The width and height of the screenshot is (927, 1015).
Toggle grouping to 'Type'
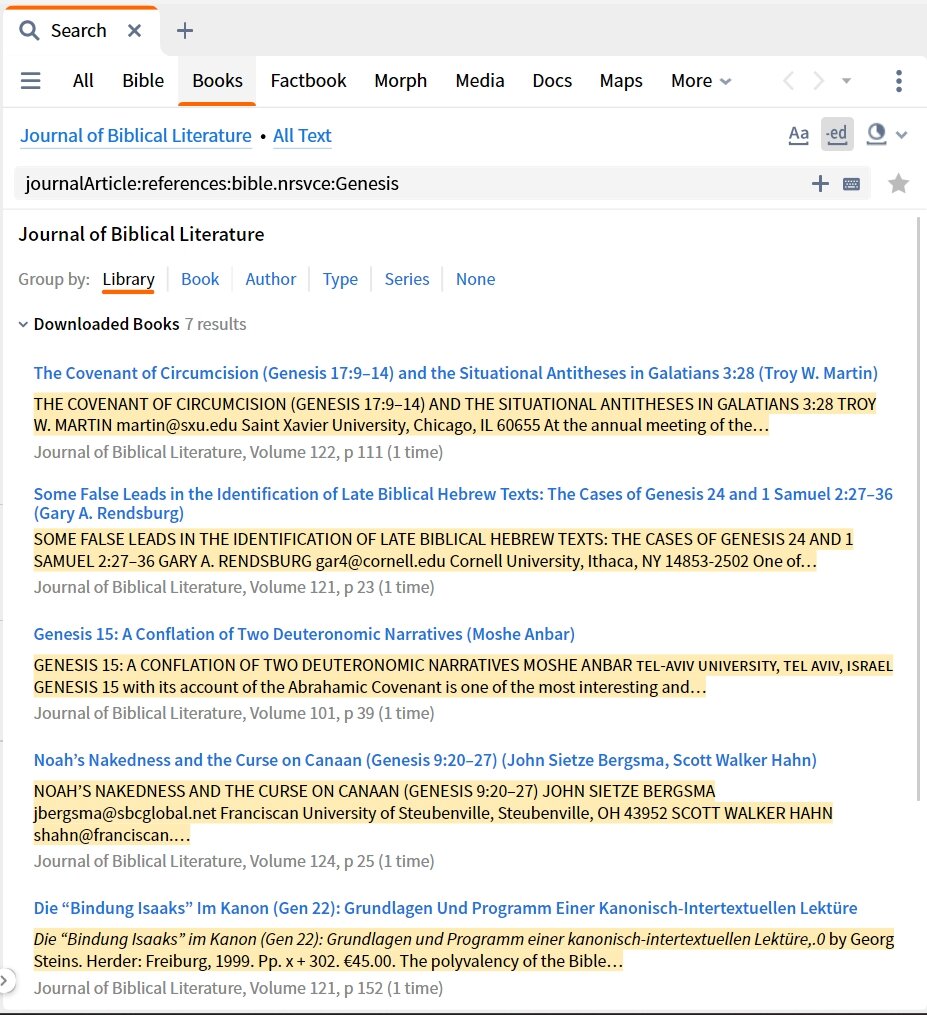(x=340, y=279)
